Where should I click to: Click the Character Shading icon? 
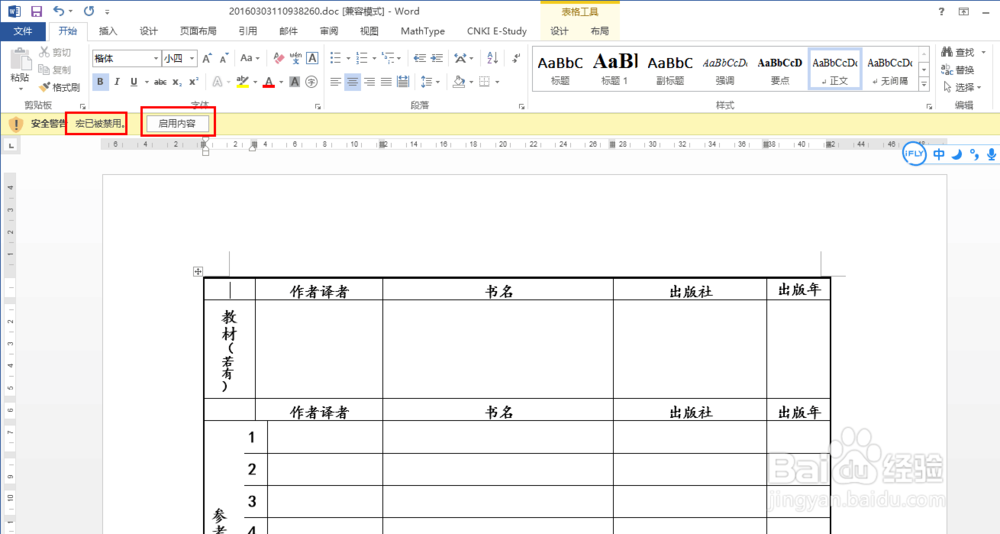294,82
